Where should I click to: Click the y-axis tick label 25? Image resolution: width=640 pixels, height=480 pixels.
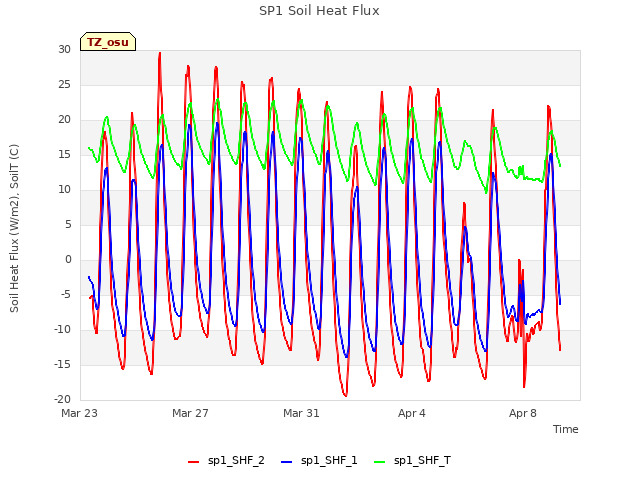tap(64, 84)
